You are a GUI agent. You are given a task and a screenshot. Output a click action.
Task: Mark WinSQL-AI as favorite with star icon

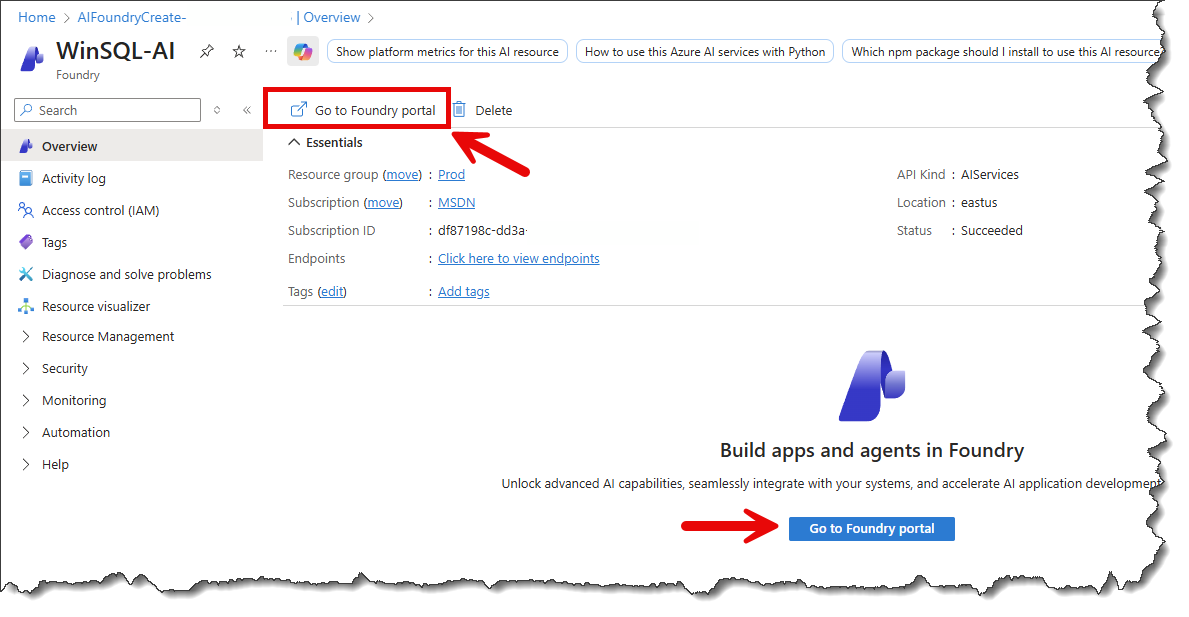[x=239, y=51]
